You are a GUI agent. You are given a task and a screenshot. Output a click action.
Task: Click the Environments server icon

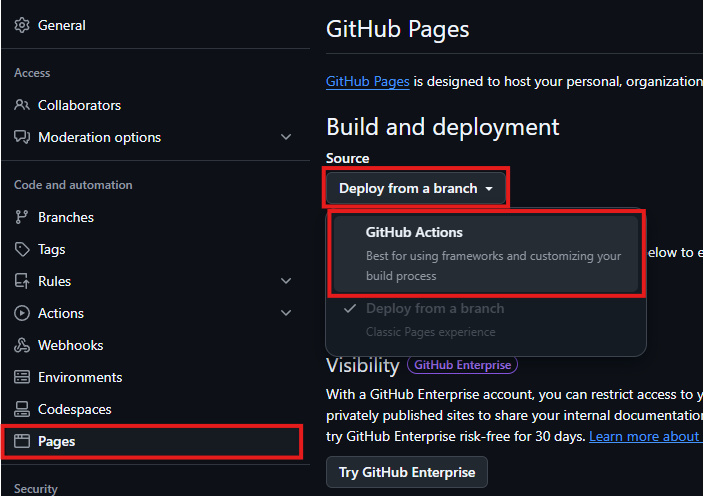coord(22,377)
